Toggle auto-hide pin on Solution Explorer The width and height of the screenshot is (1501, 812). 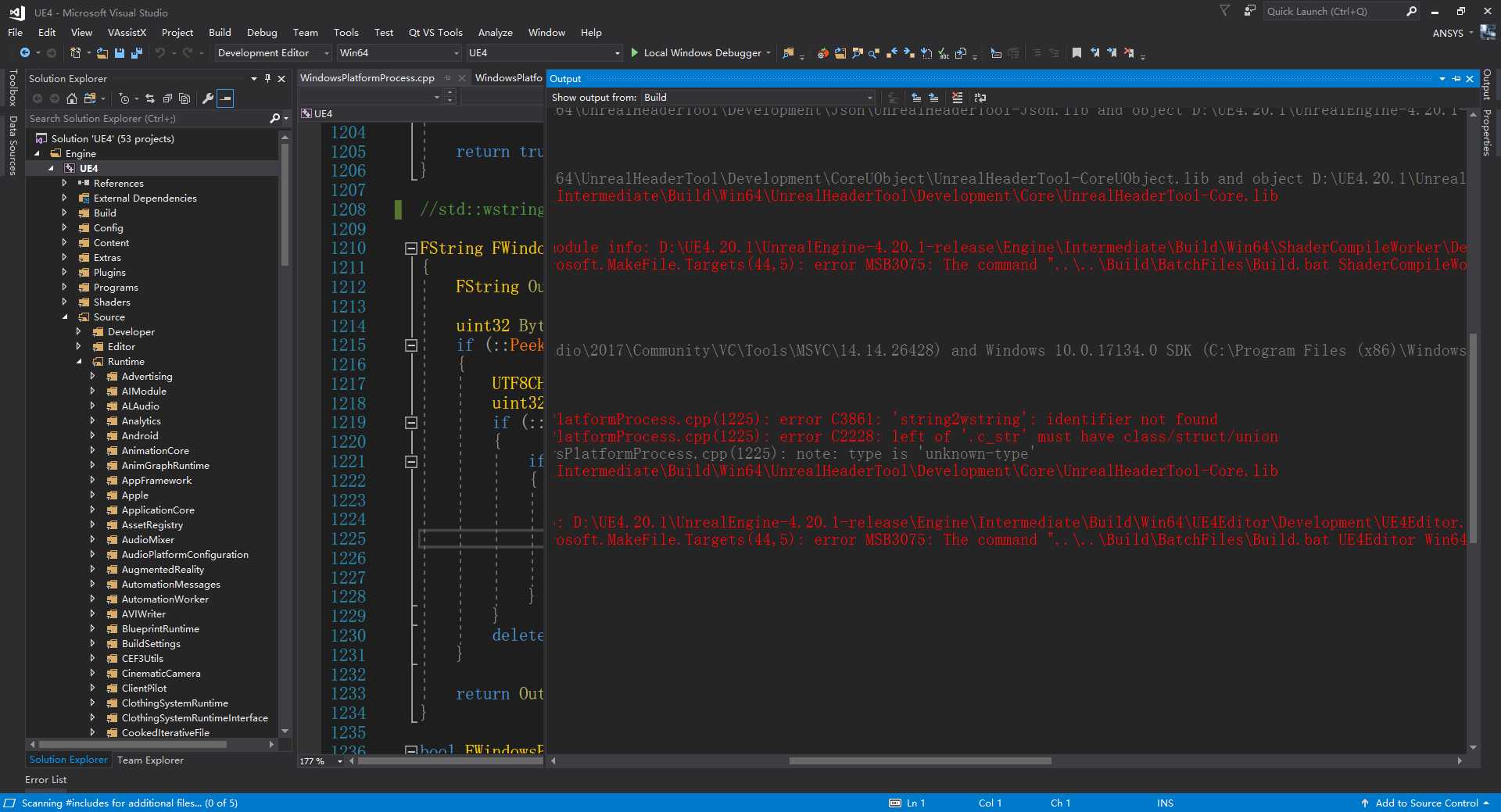click(x=268, y=79)
